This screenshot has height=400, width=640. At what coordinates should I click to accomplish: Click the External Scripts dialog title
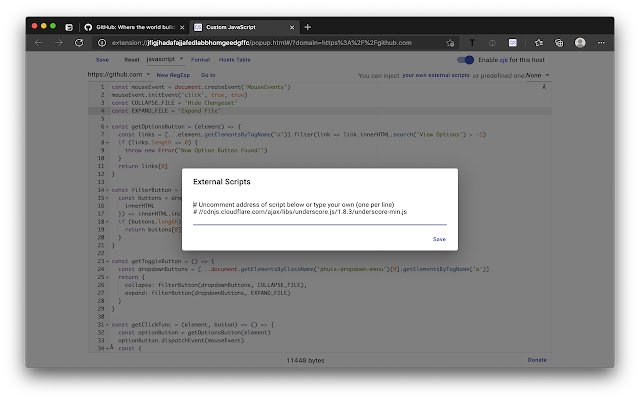point(222,182)
